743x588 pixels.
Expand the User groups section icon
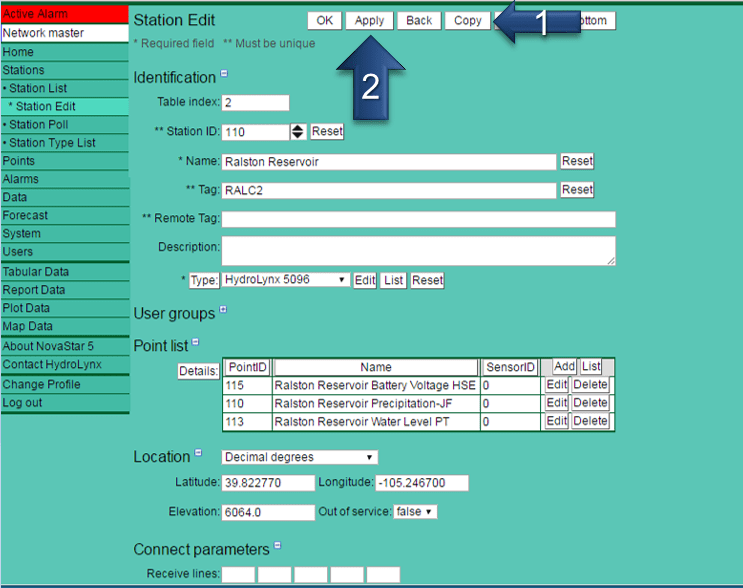click(x=223, y=310)
